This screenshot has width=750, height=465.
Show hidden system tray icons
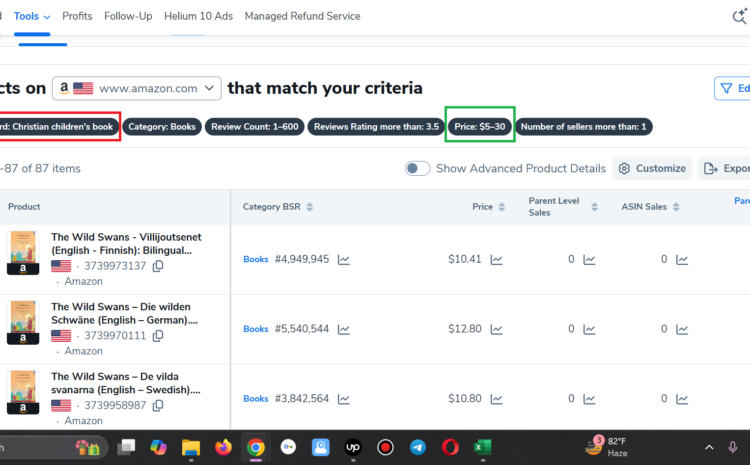coord(709,448)
